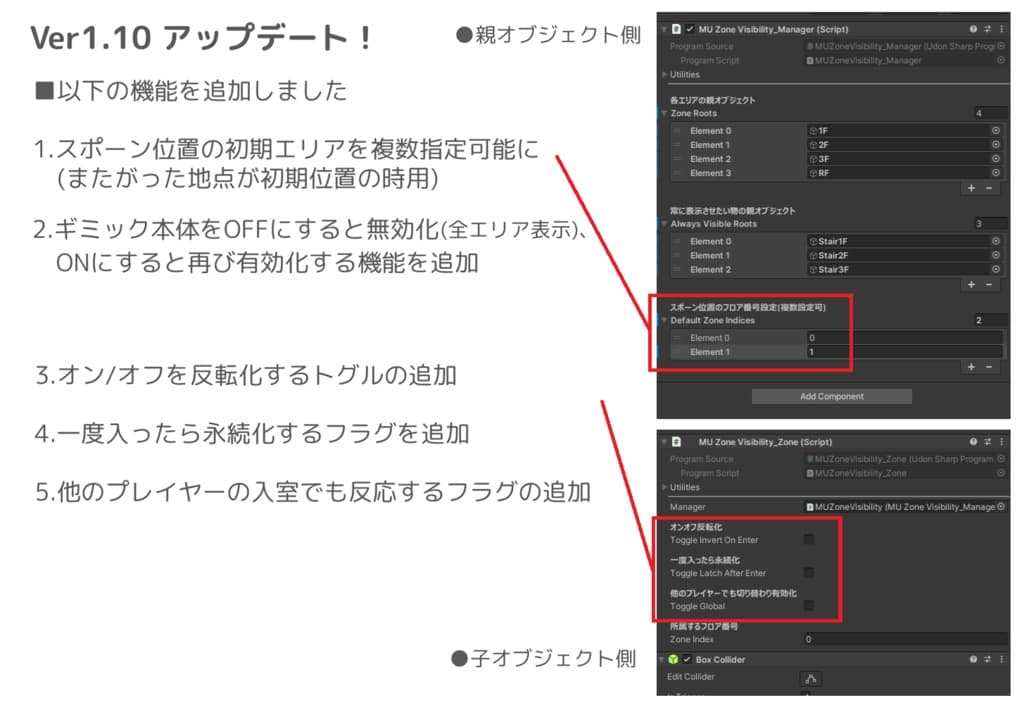
Task: Click Add Component button
Action: click(831, 396)
